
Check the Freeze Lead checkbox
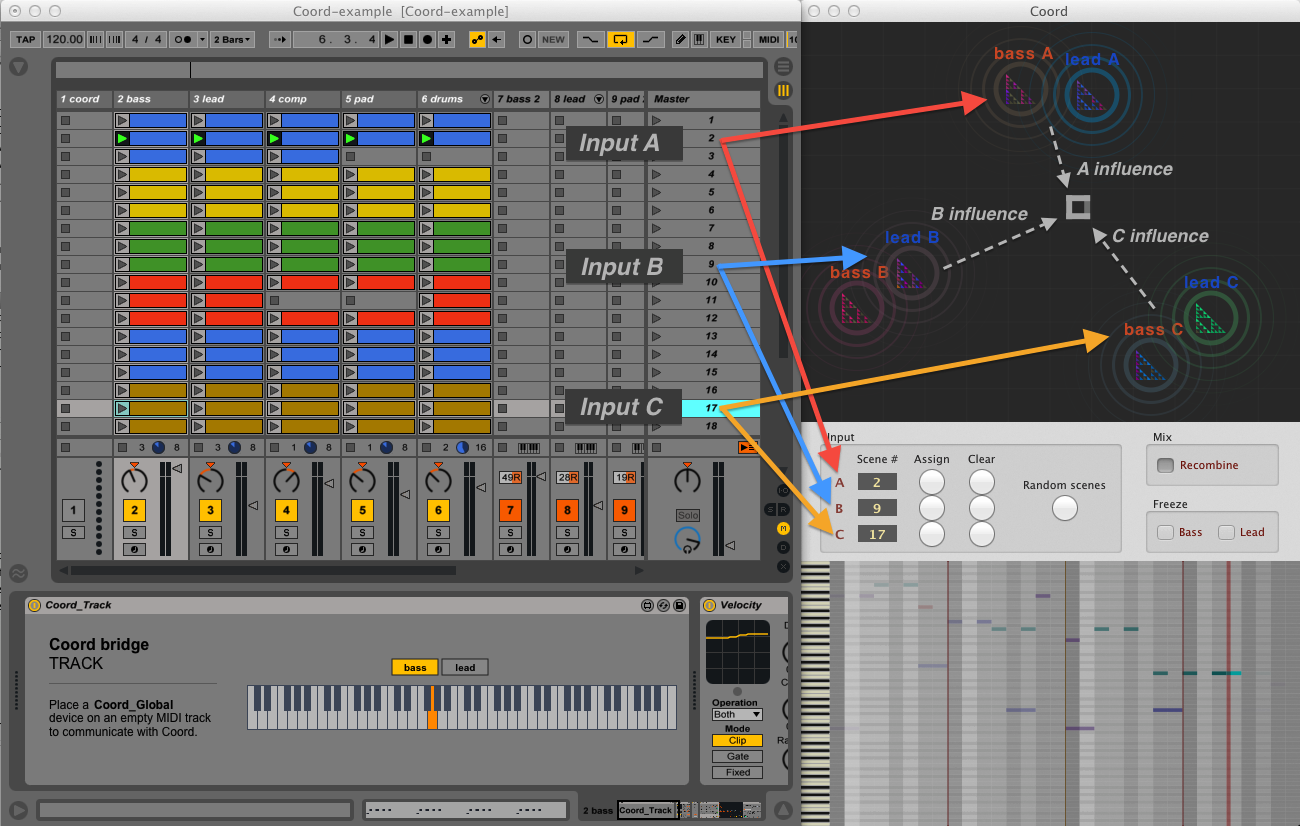pyautogui.click(x=1226, y=532)
